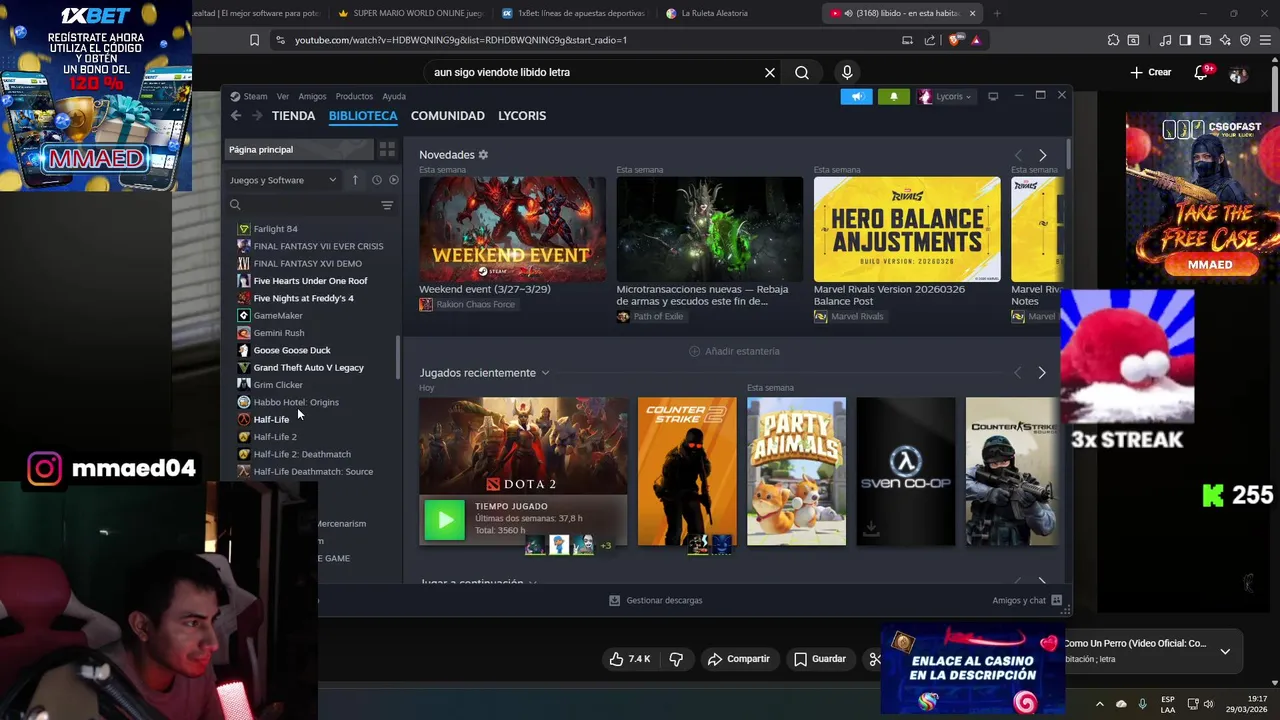
Task: Open the green Steam notifications bell
Action: 893,96
